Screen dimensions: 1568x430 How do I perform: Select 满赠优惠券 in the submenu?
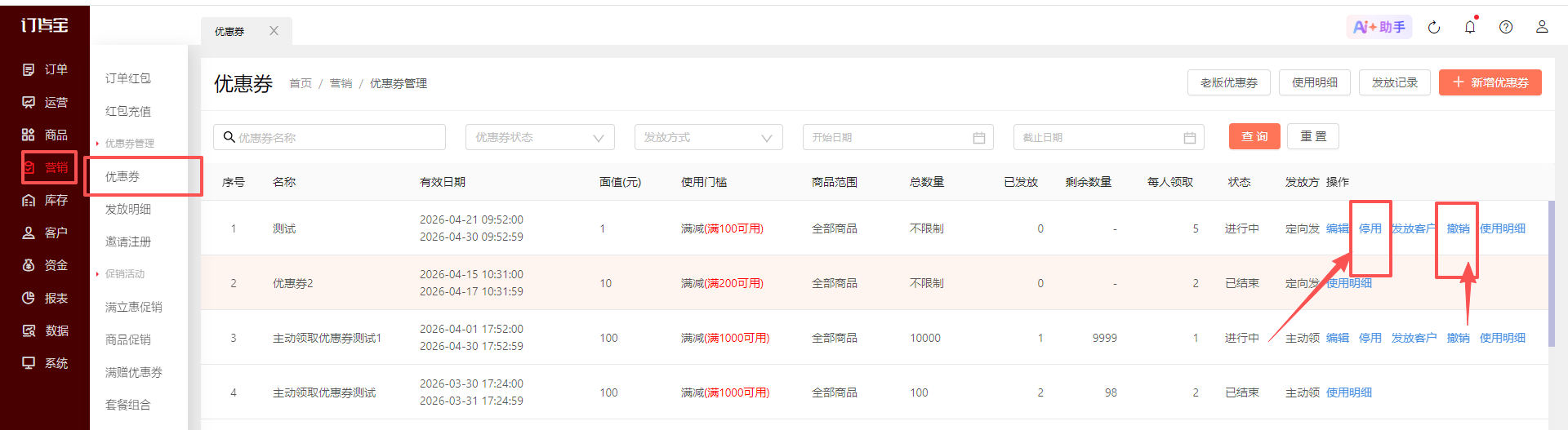134,372
